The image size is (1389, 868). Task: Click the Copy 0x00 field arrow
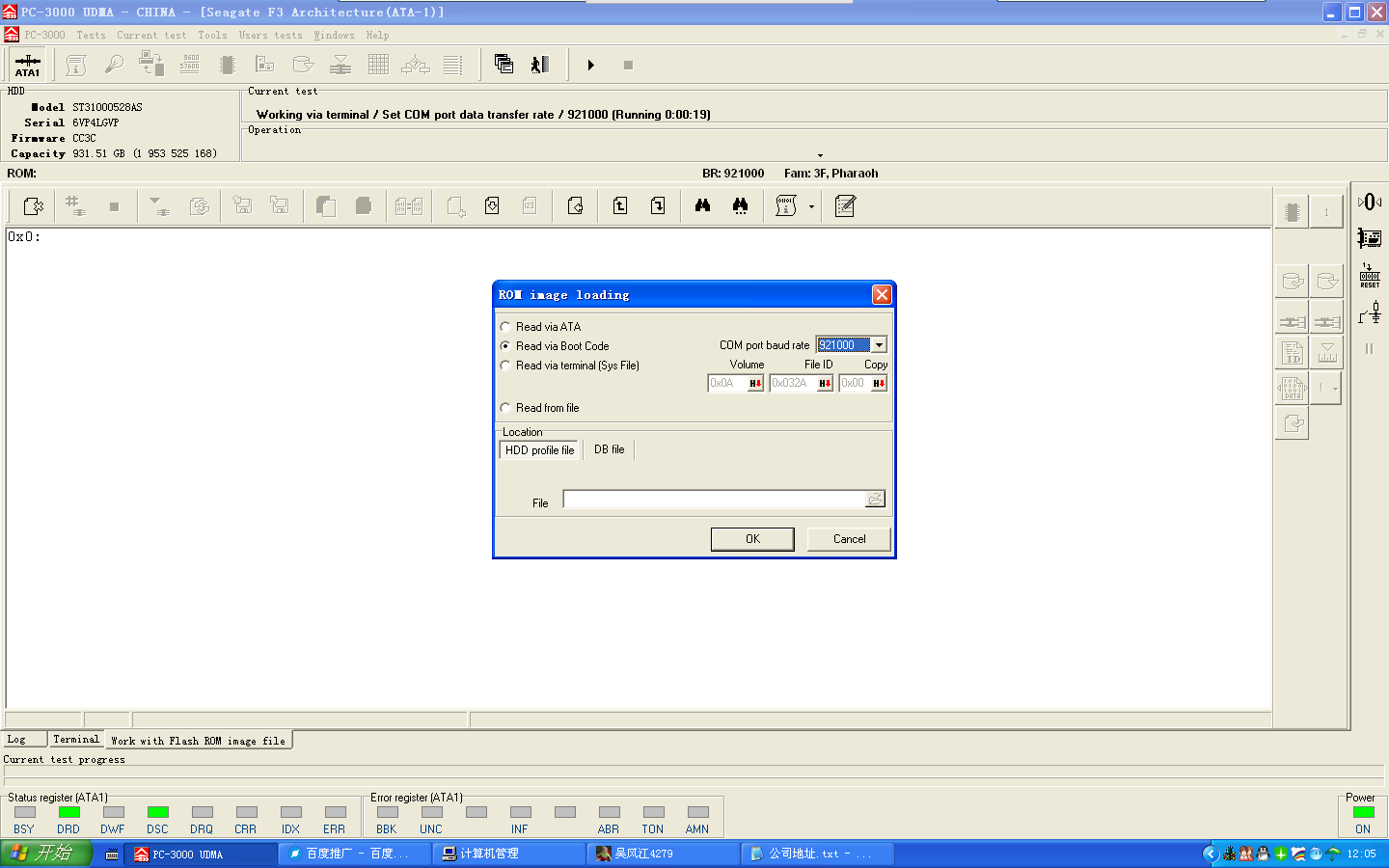pyautogui.click(x=879, y=384)
